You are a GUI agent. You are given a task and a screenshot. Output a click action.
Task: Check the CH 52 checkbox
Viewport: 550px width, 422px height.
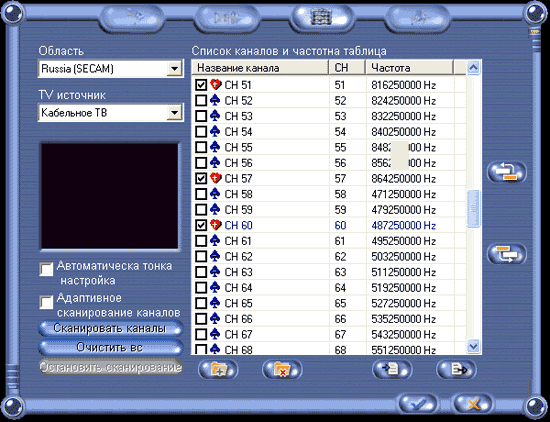point(201,101)
